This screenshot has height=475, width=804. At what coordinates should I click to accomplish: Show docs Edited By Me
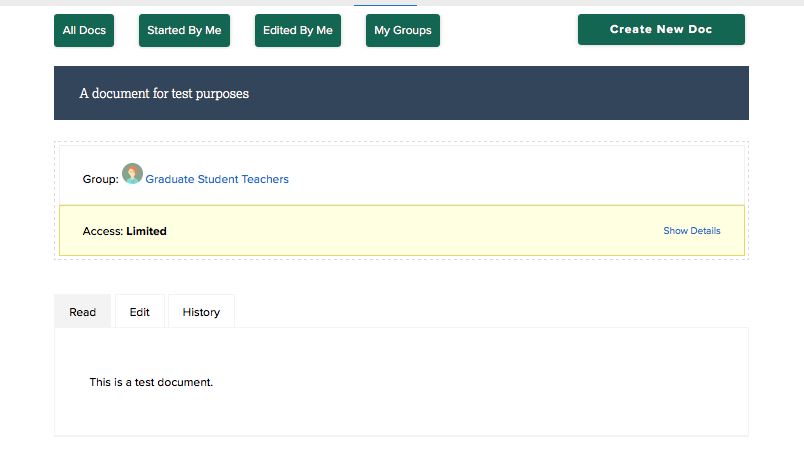[297, 31]
